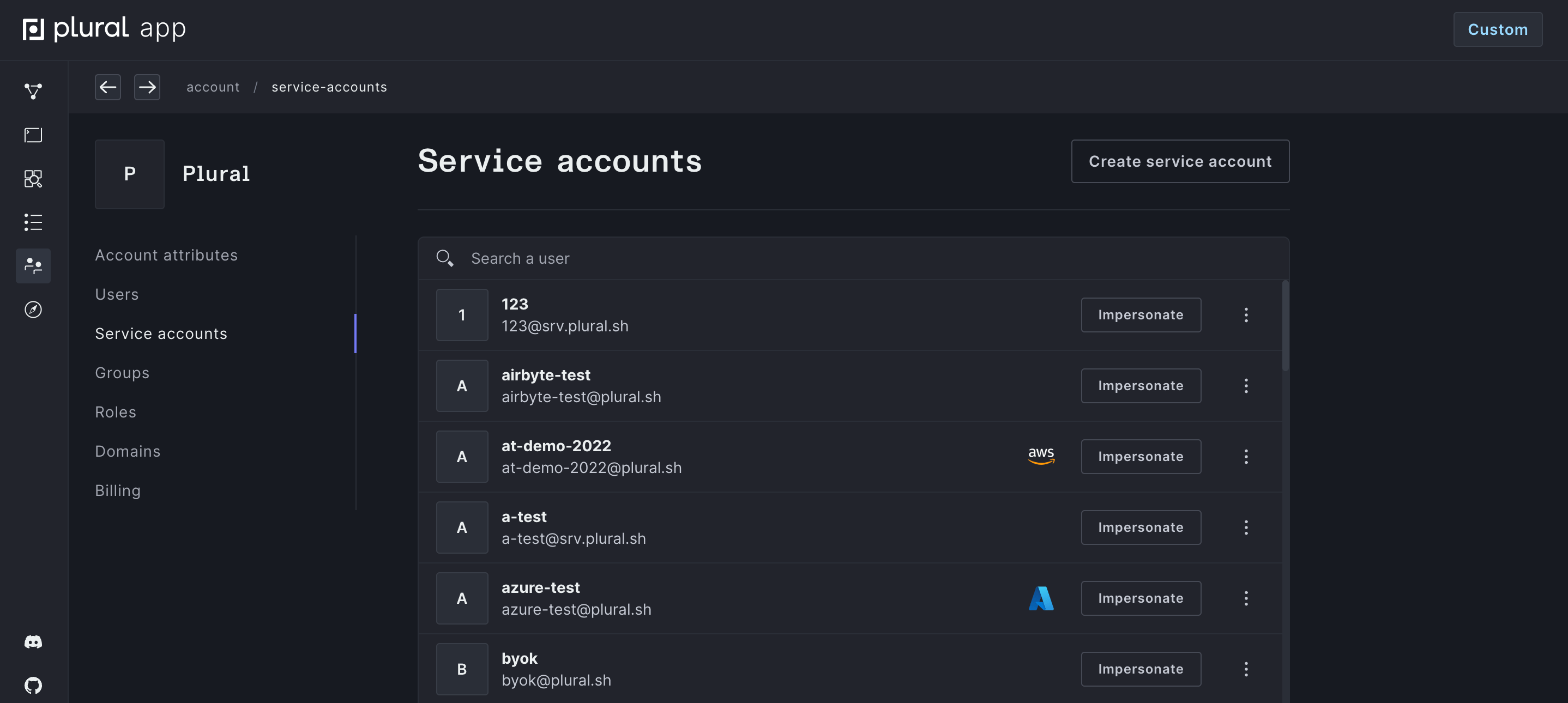The height and width of the screenshot is (703, 1568).
Task: Go forward with right arrow button
Action: [x=147, y=87]
